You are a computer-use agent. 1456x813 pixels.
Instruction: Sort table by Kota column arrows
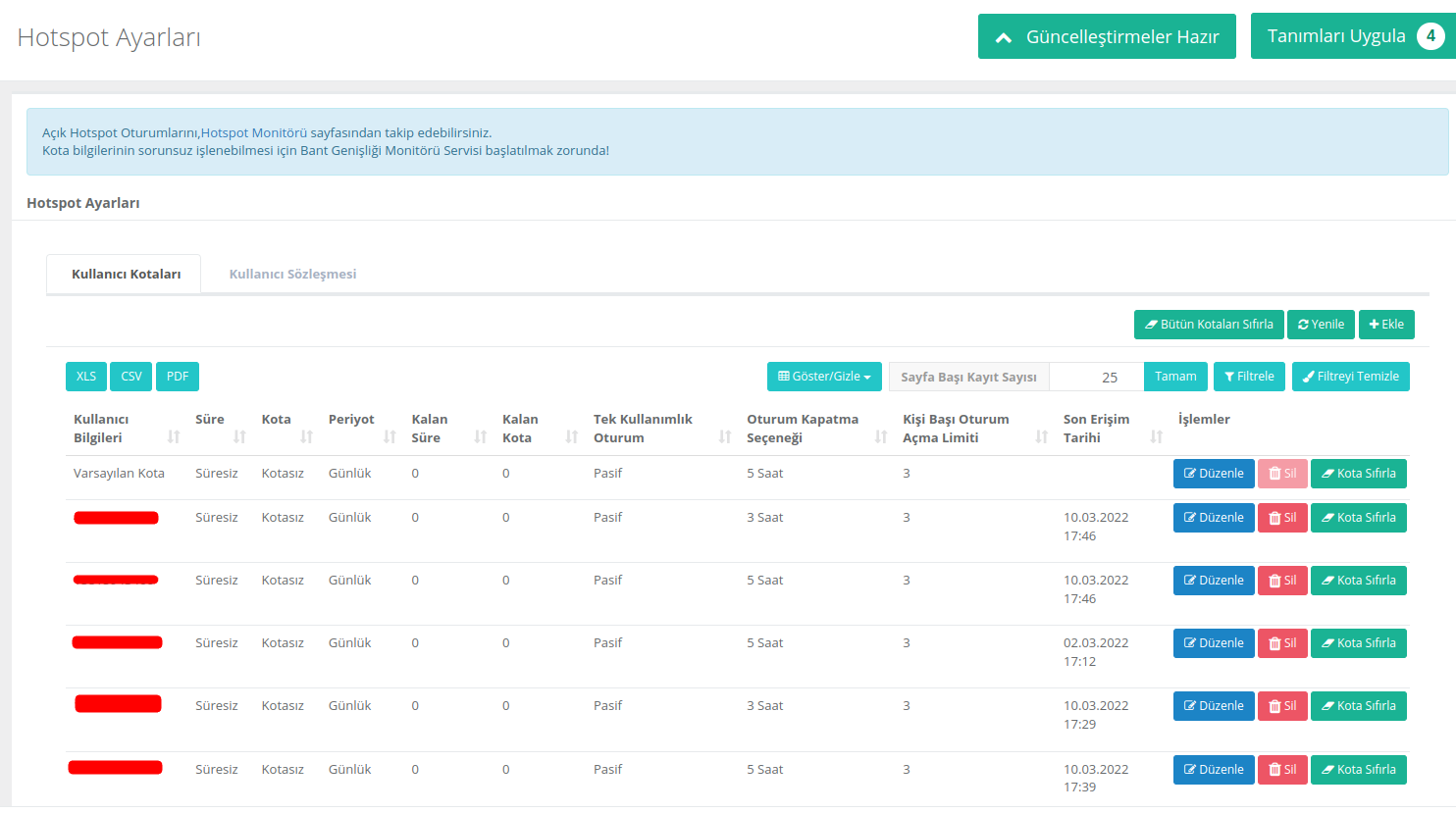coord(306,437)
